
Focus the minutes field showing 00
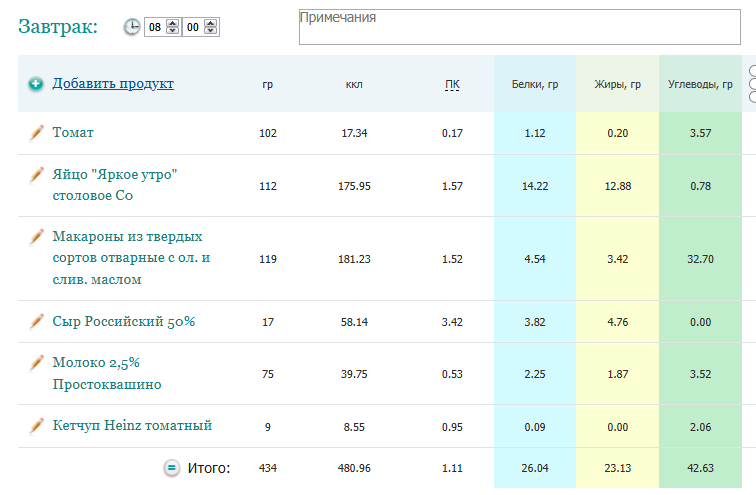pyautogui.click(x=193, y=27)
